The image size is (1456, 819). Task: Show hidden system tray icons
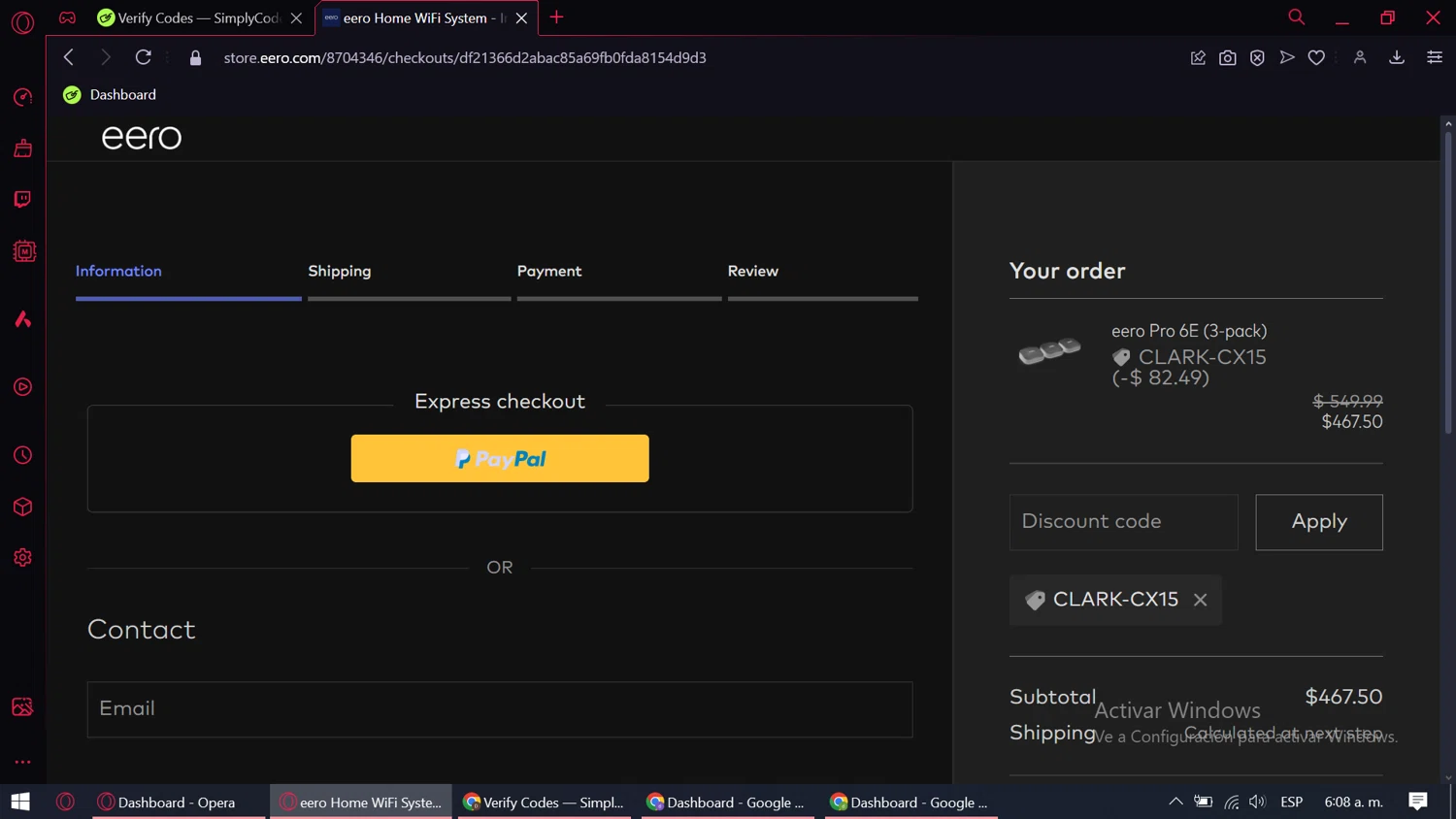pyautogui.click(x=1175, y=802)
